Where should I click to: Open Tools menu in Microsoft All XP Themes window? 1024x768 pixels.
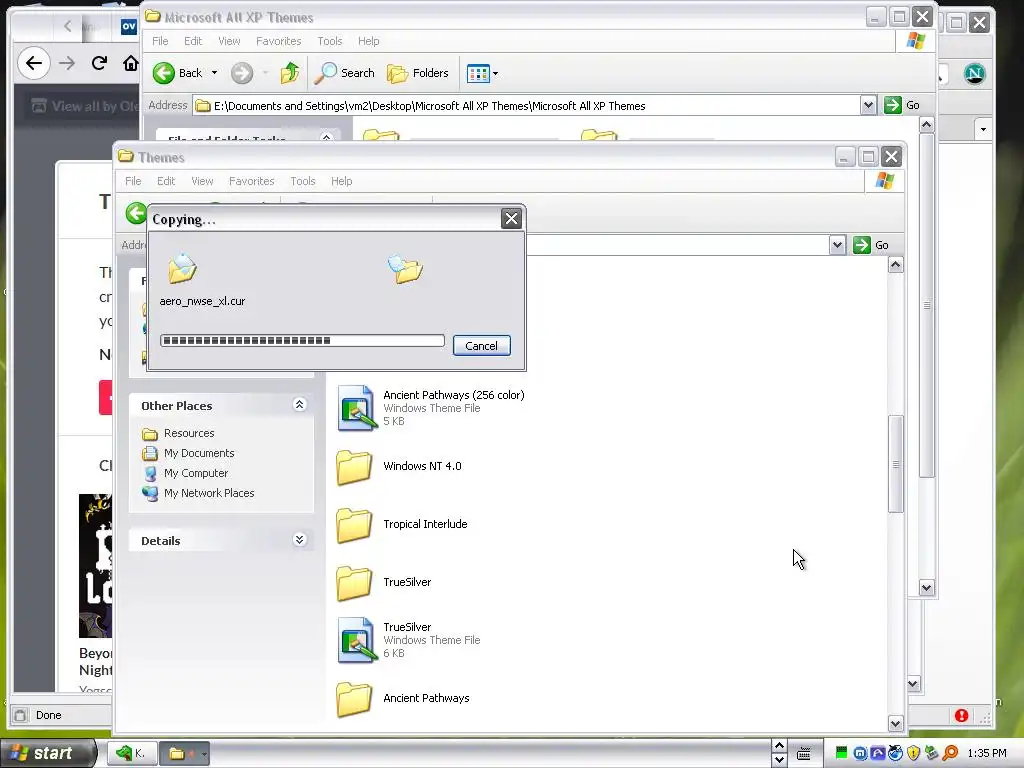330,41
